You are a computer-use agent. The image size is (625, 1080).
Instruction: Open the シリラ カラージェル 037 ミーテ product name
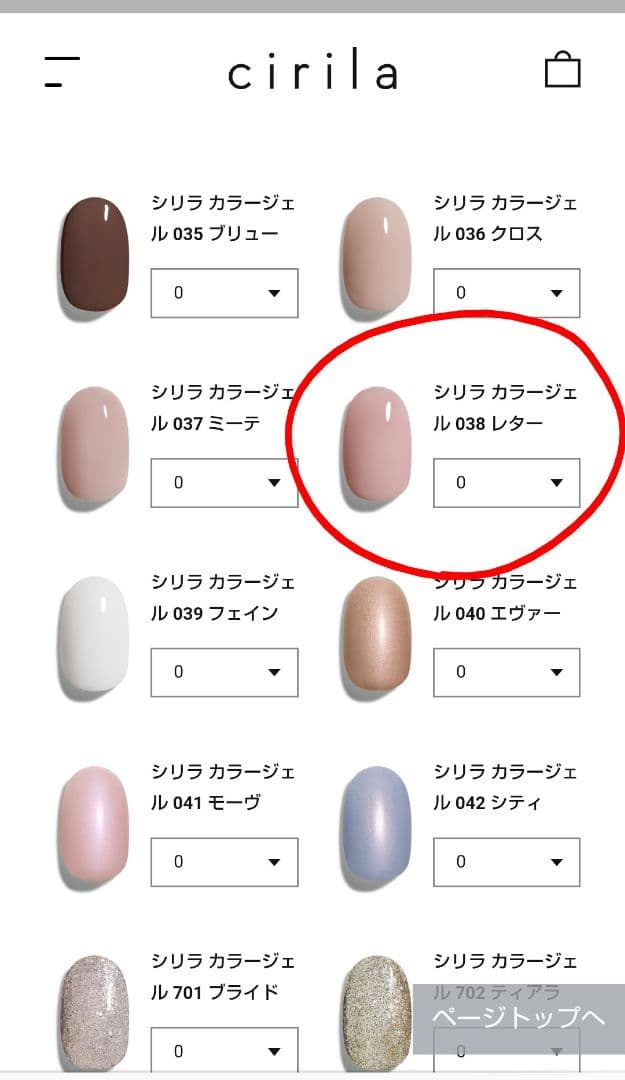click(x=223, y=408)
